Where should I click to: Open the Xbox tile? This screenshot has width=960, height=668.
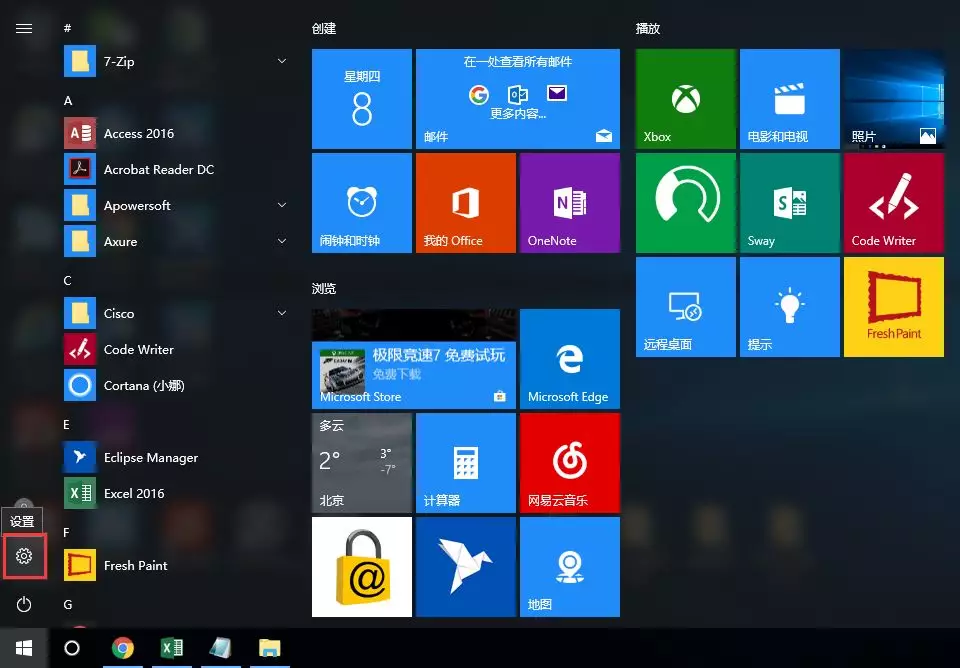pyautogui.click(x=685, y=99)
